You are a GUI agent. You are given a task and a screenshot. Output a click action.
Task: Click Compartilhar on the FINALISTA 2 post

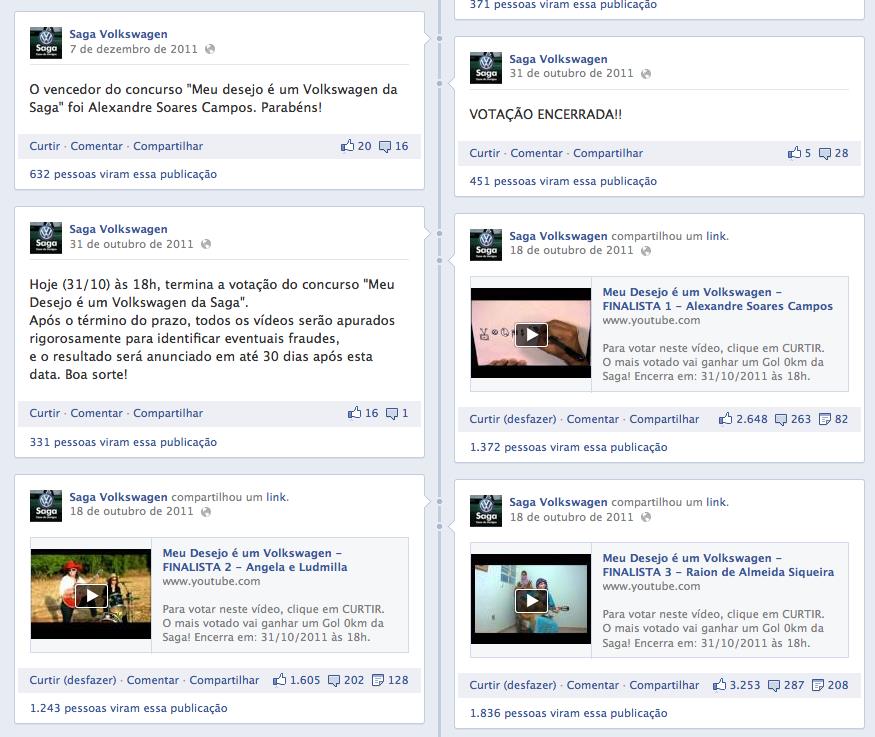pyautogui.click(x=224, y=680)
